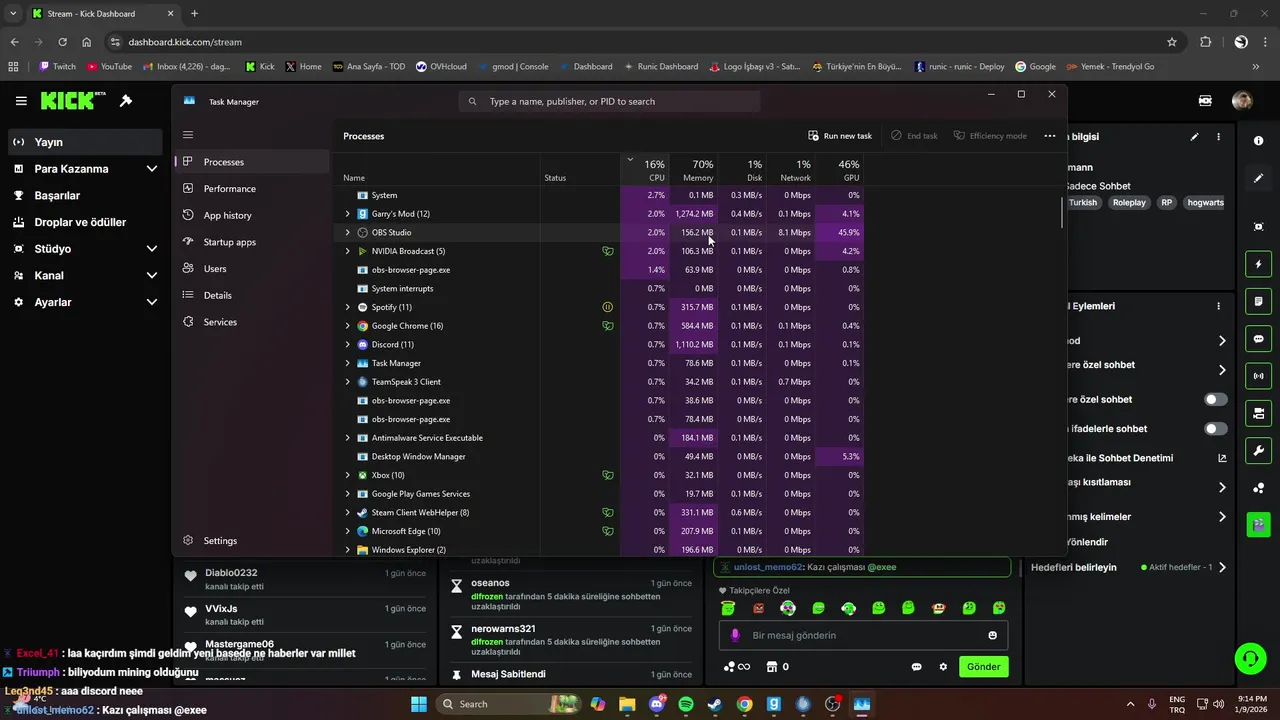The height and width of the screenshot is (720, 1280).
Task: Expand Google Chrome (16) process group
Action: pyautogui.click(x=348, y=326)
